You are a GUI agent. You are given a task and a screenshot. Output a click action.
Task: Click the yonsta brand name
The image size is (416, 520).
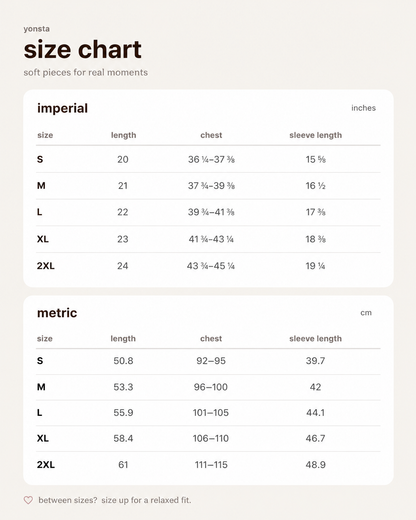(x=37, y=29)
